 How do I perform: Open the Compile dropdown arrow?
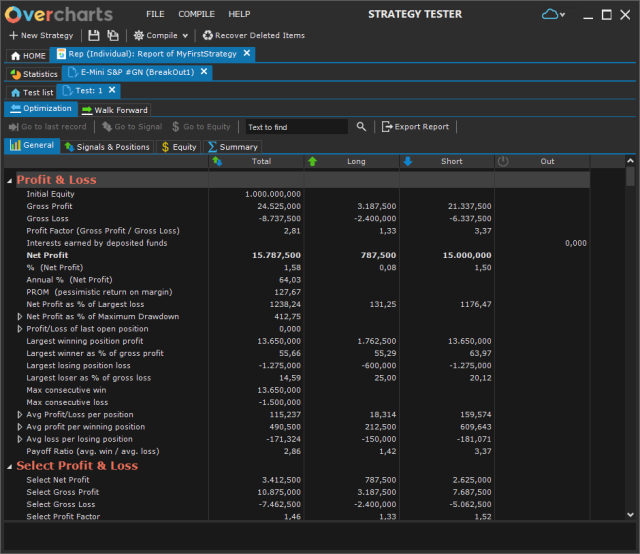point(185,36)
